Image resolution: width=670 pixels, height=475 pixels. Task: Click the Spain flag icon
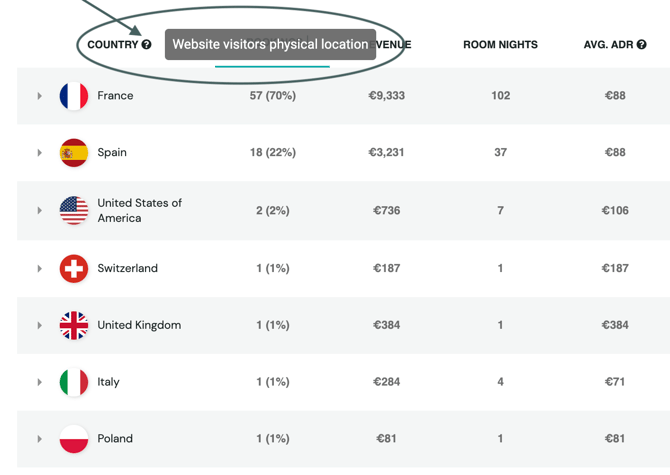[x=74, y=153]
